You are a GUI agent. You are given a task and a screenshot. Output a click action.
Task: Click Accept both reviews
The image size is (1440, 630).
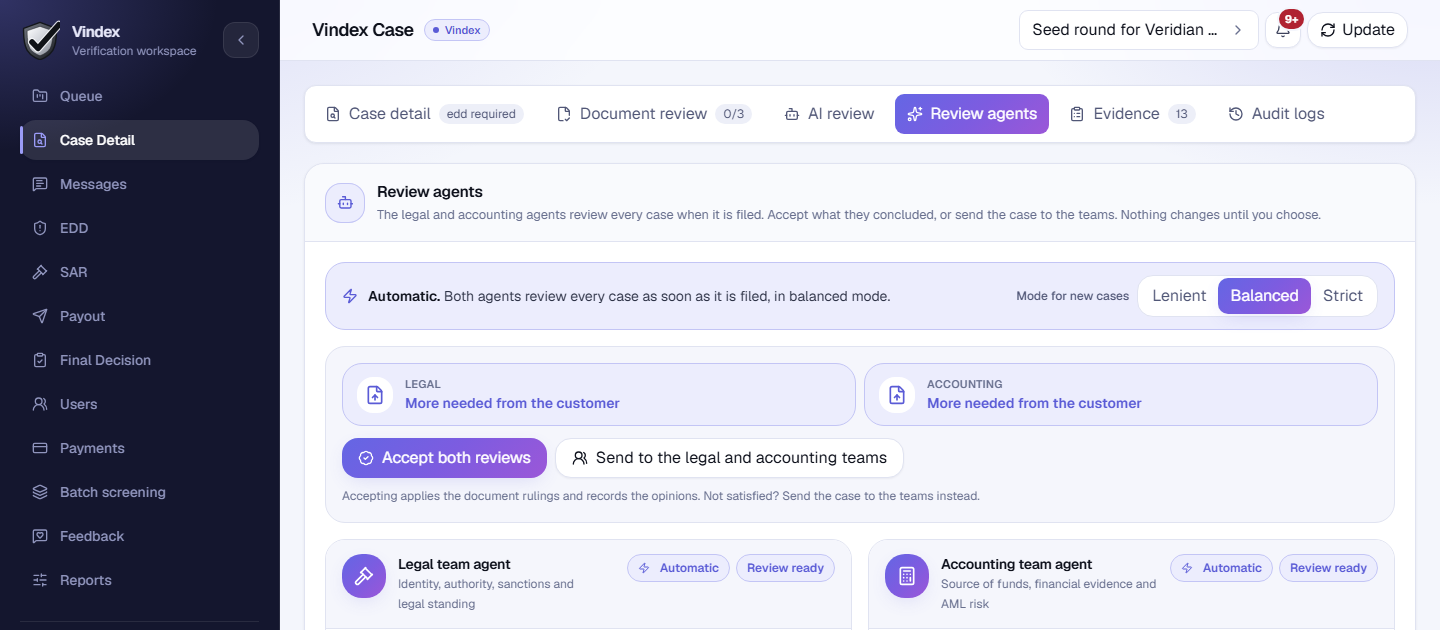pos(444,458)
